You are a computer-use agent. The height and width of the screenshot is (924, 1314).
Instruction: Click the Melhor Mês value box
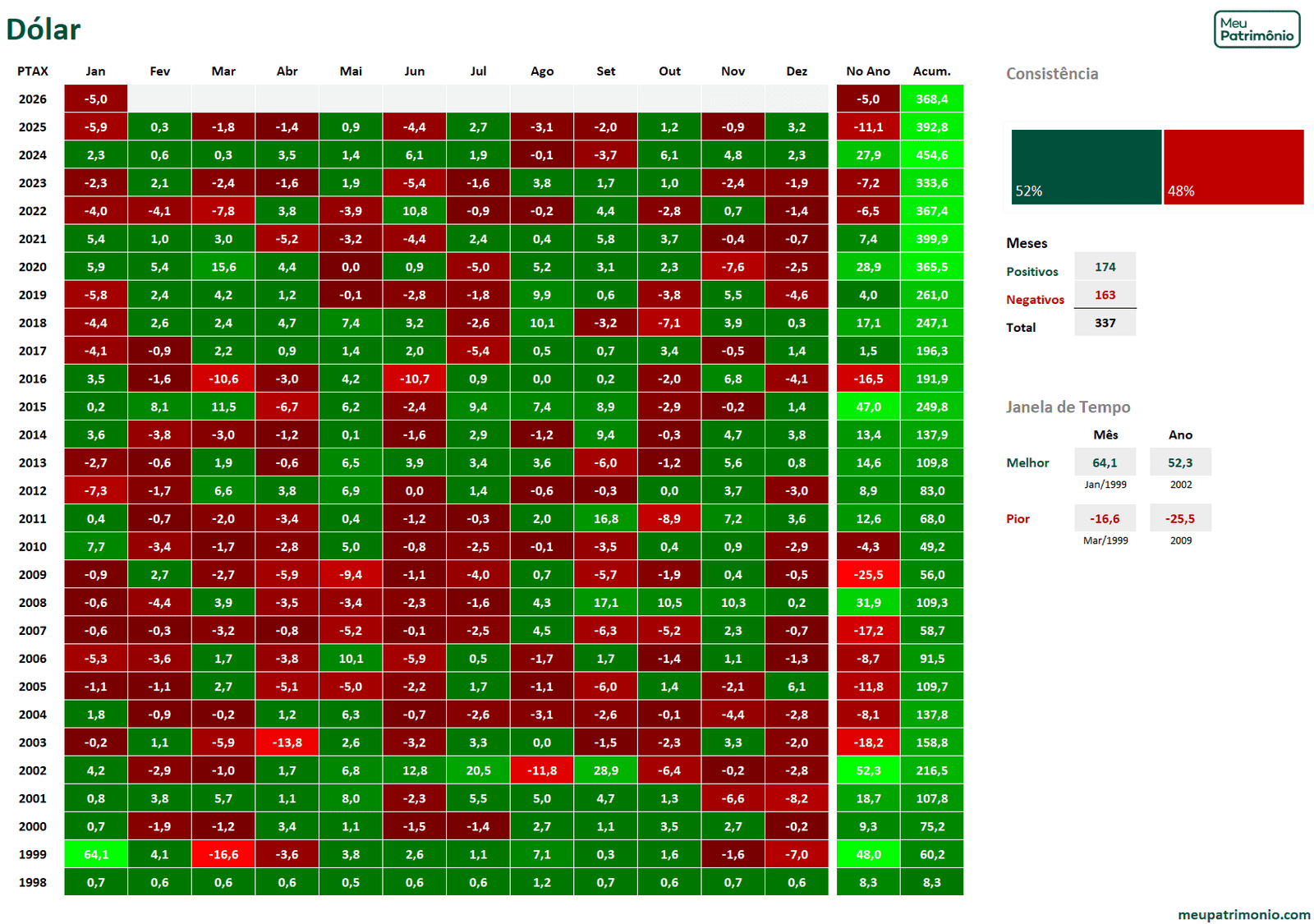click(x=1105, y=462)
